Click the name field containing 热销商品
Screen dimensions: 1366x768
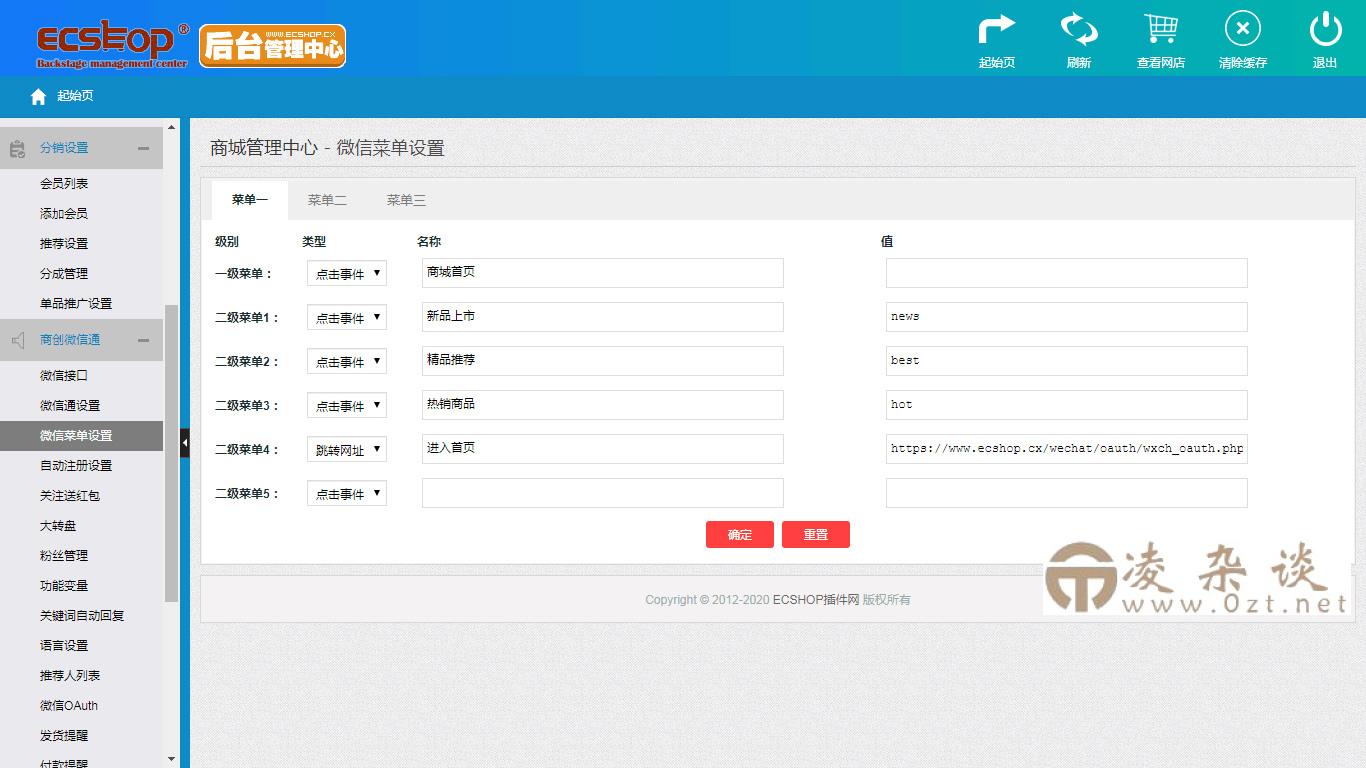[x=603, y=405]
